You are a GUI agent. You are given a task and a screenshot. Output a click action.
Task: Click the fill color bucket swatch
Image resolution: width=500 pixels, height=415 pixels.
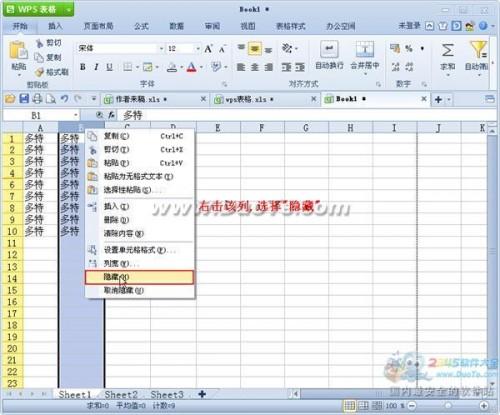click(172, 67)
